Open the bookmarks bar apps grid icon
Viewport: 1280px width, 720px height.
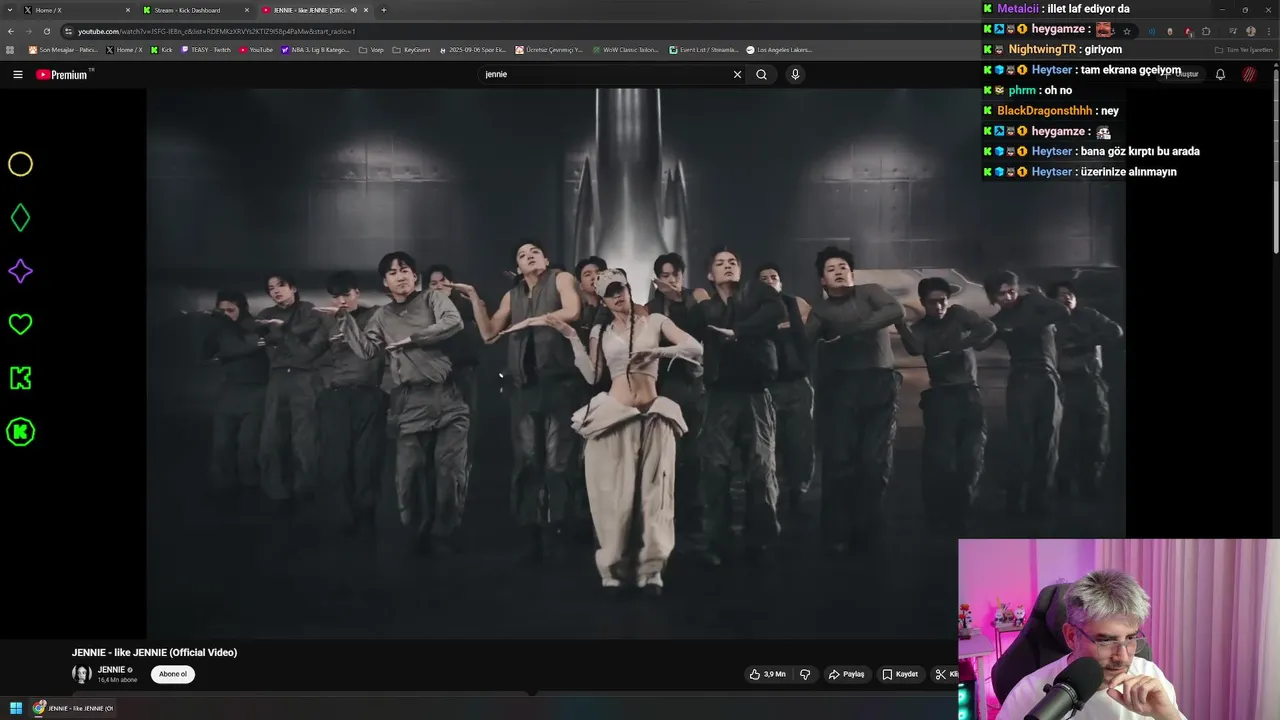point(11,49)
